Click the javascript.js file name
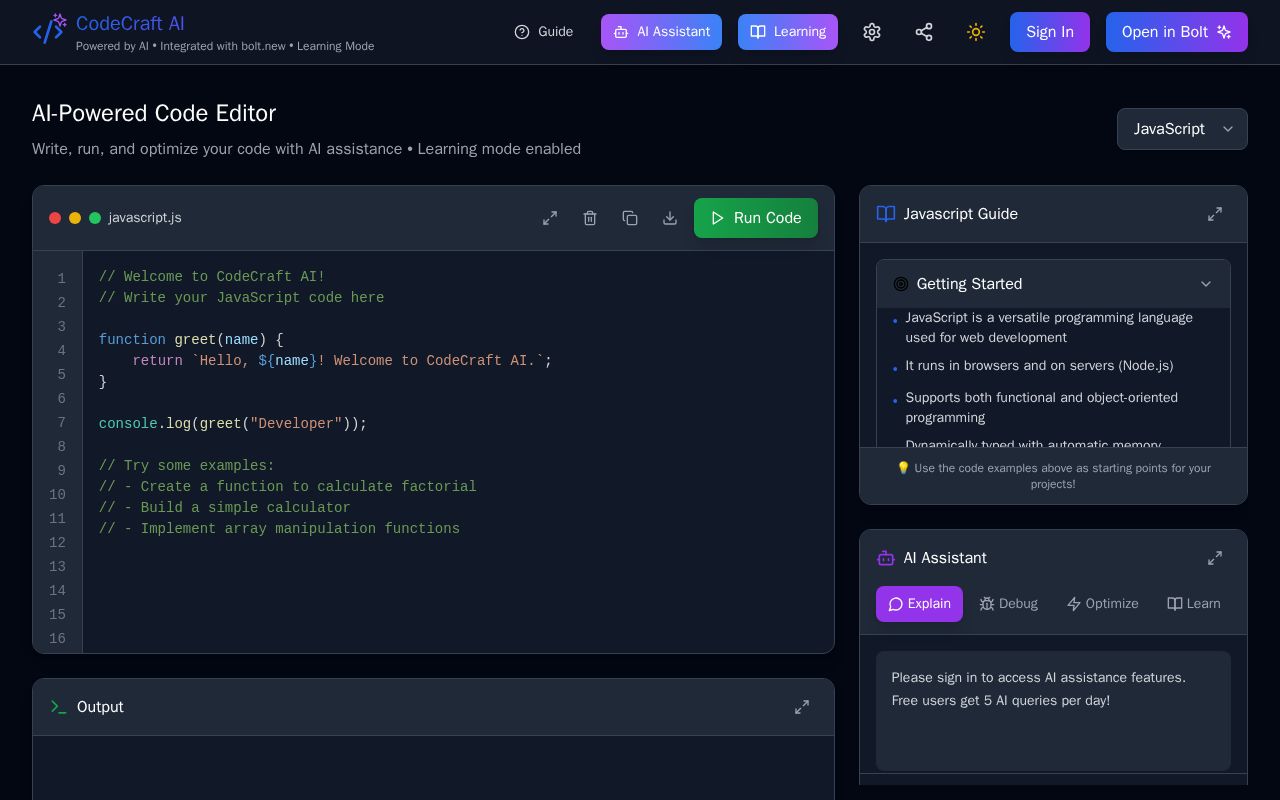1280x800 pixels. click(x=145, y=218)
